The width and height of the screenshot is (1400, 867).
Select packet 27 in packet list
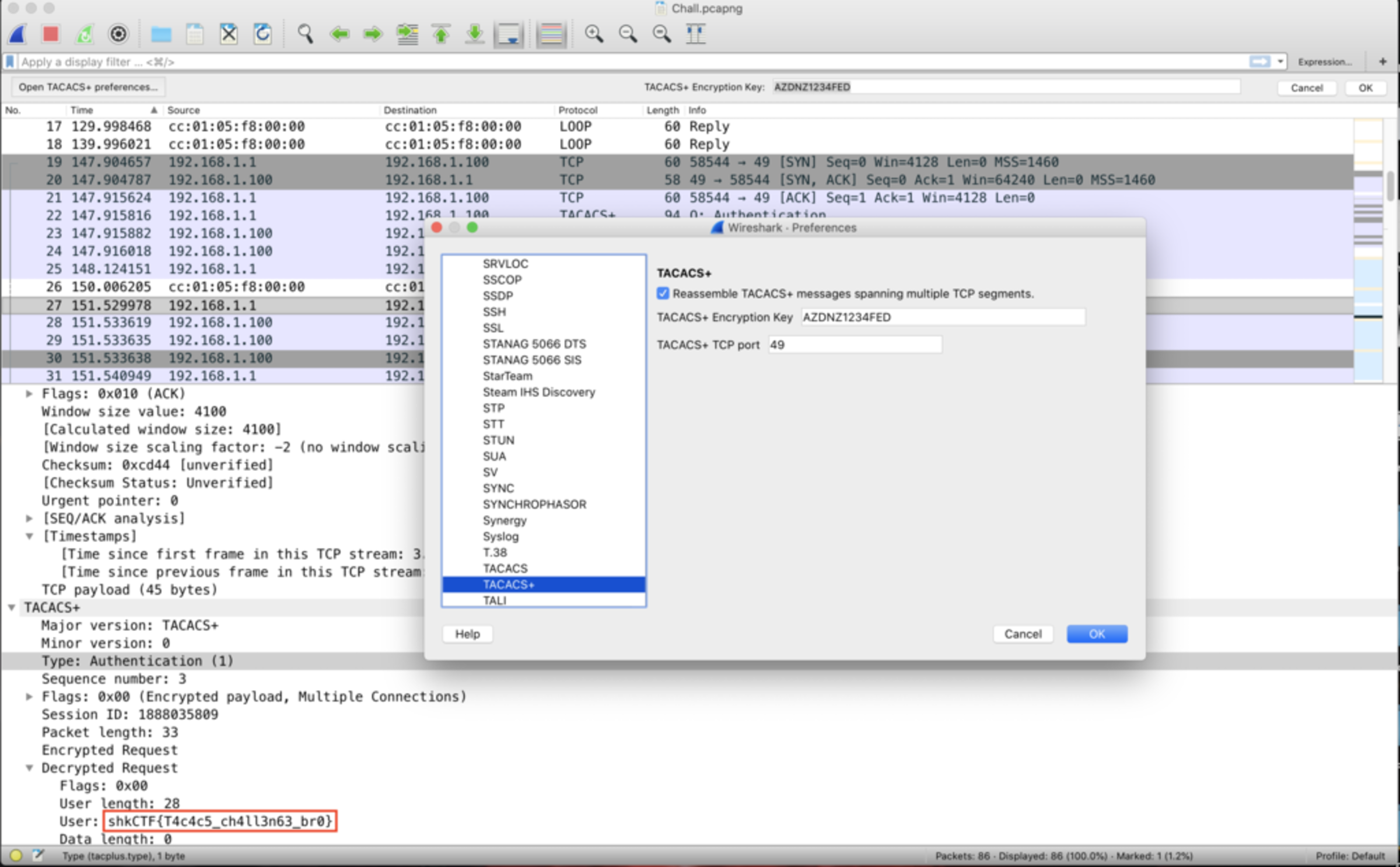(213, 305)
